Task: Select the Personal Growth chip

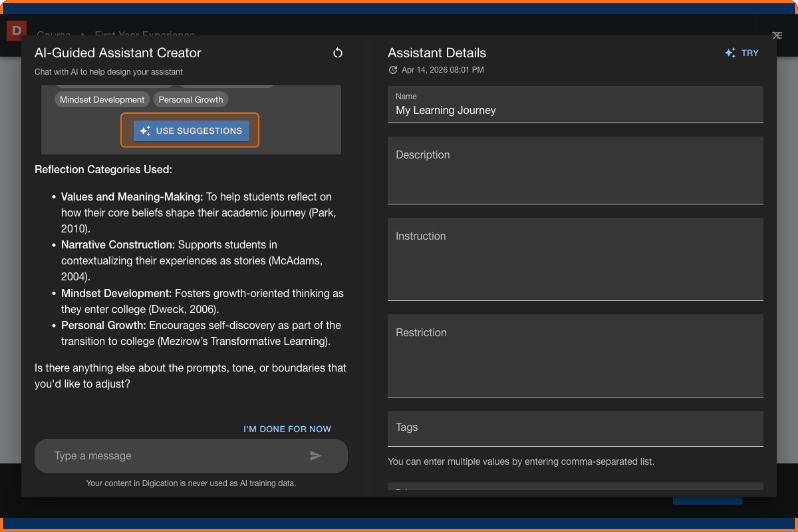Action: 190,100
